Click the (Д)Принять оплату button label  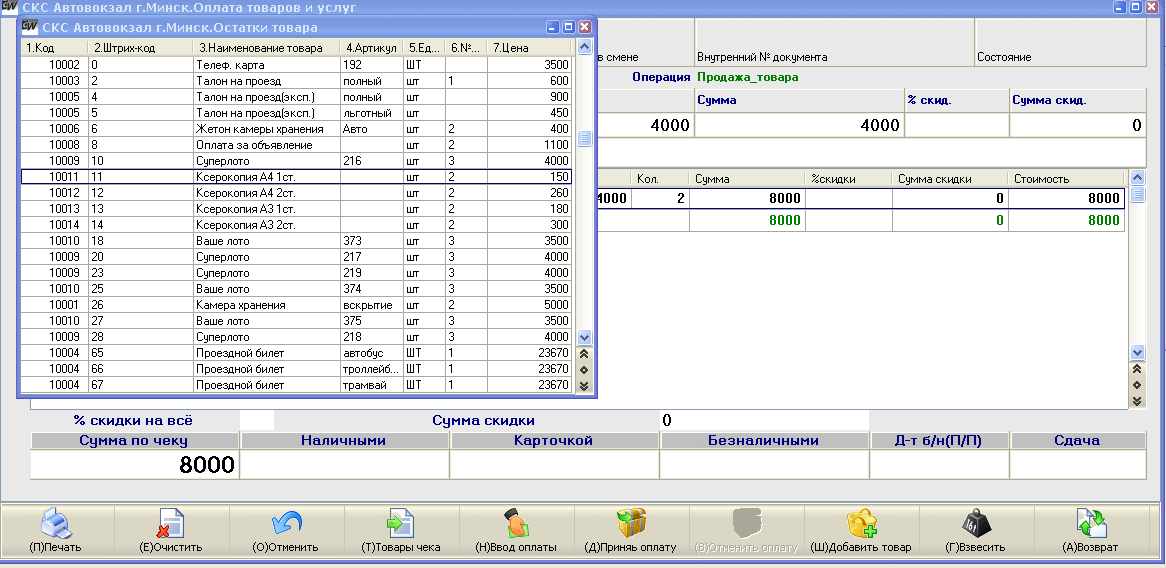click(631, 547)
